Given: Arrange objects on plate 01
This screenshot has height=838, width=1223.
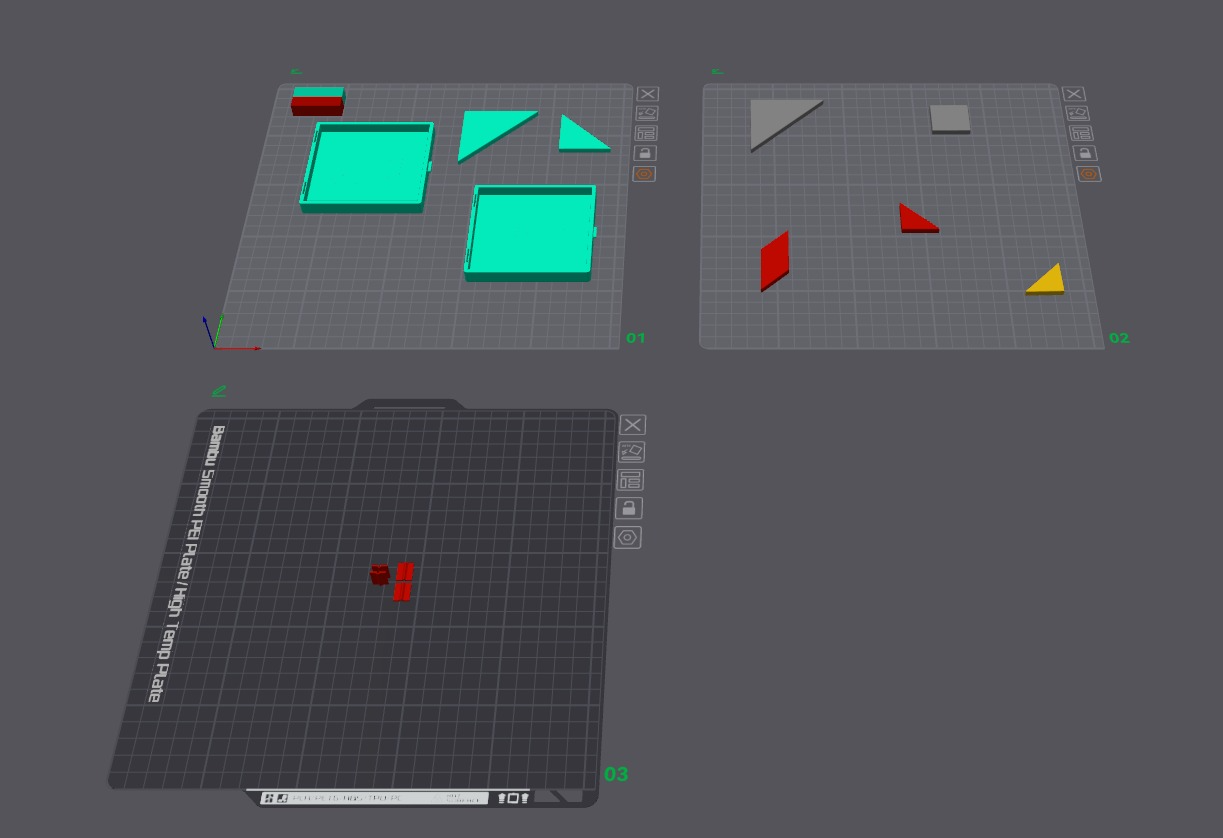Looking at the screenshot, I should 646,133.
